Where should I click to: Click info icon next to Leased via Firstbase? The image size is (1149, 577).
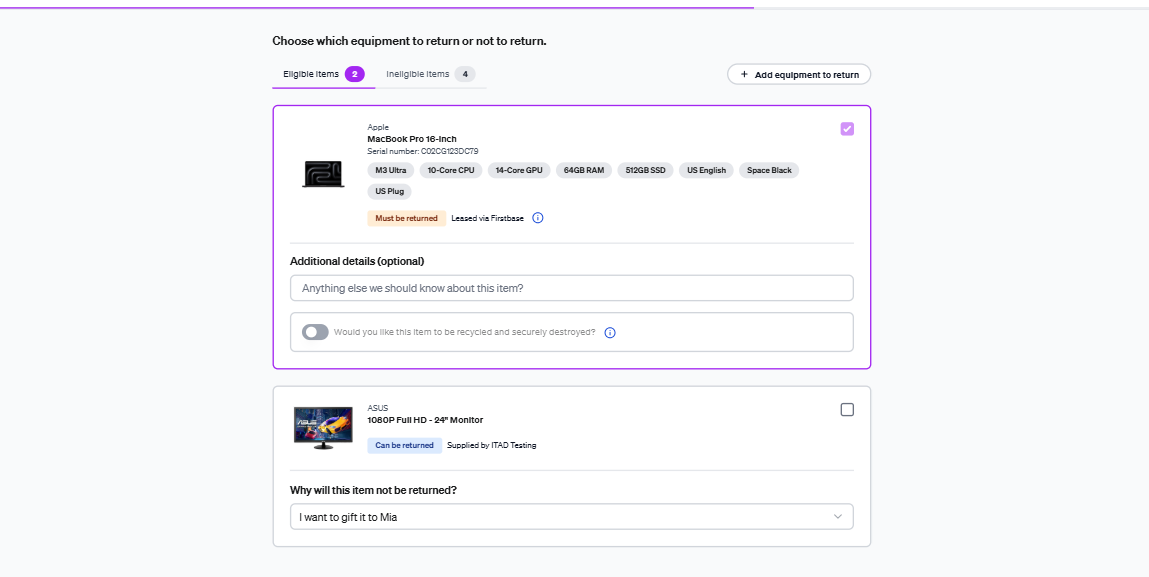(x=538, y=218)
